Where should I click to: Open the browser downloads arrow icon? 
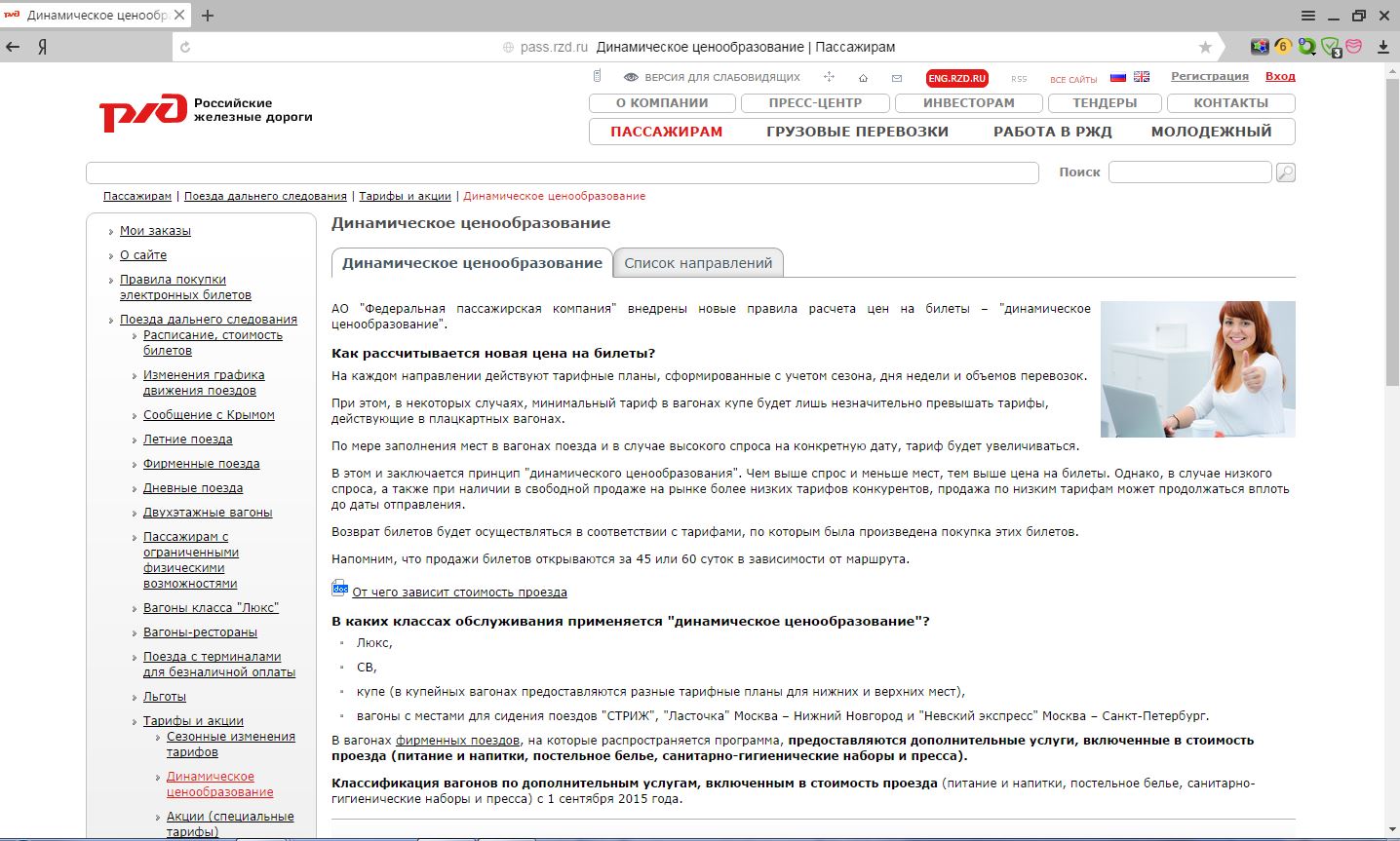[x=1383, y=47]
